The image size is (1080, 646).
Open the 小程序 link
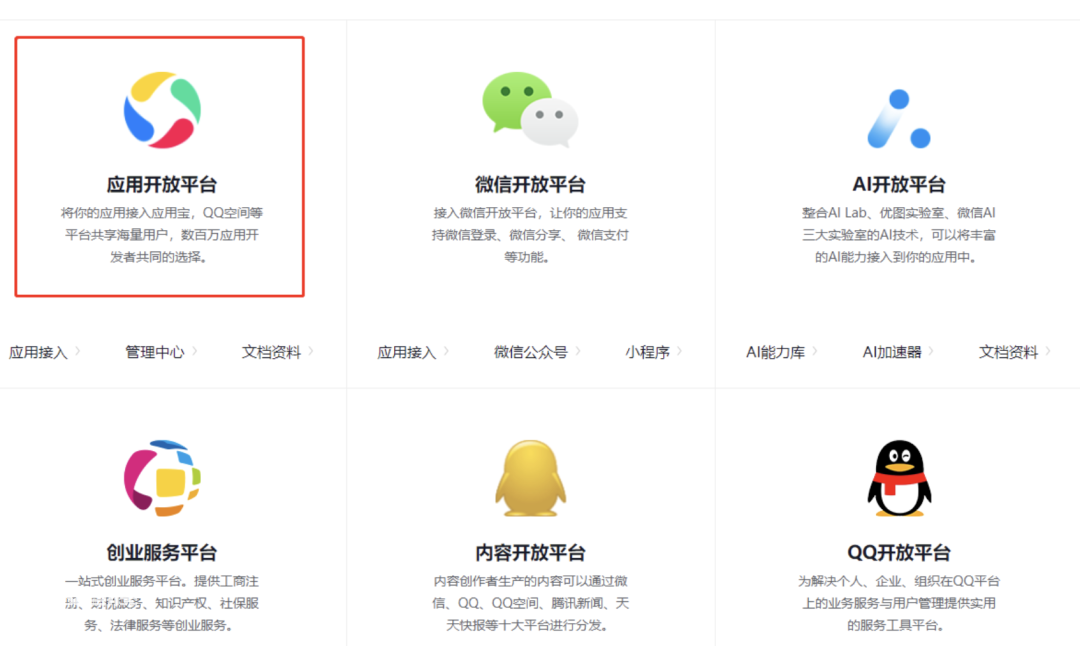(x=647, y=353)
